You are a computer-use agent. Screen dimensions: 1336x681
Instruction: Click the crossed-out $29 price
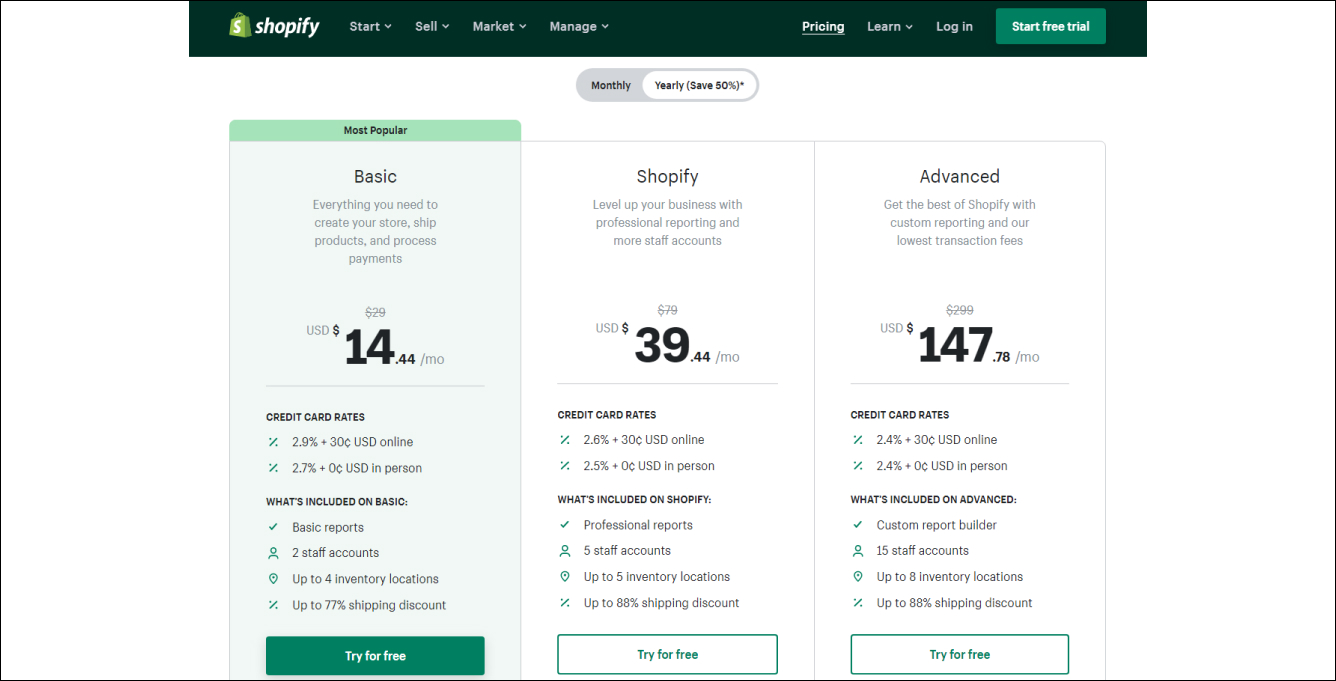coord(375,313)
